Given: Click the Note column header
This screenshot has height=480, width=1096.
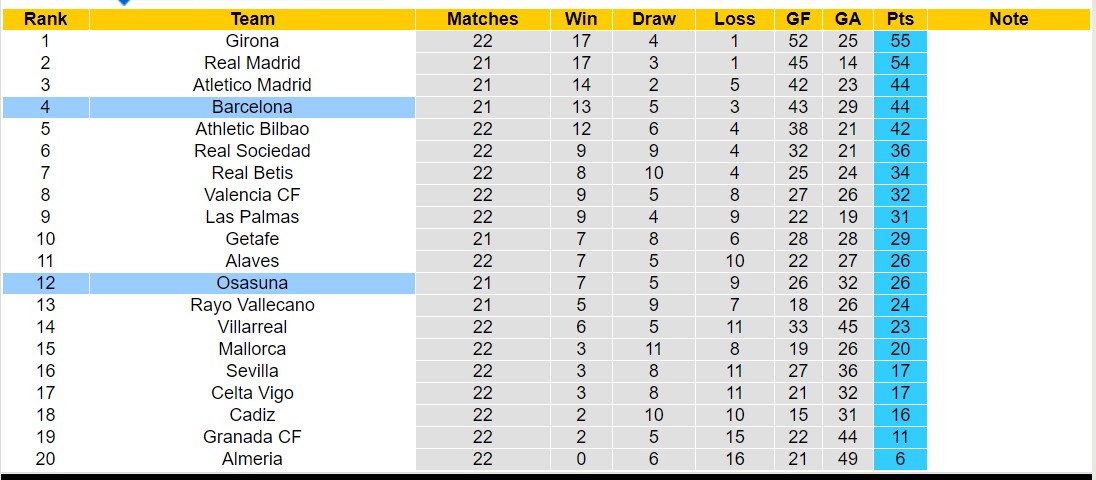Looking at the screenshot, I should pos(1008,19).
